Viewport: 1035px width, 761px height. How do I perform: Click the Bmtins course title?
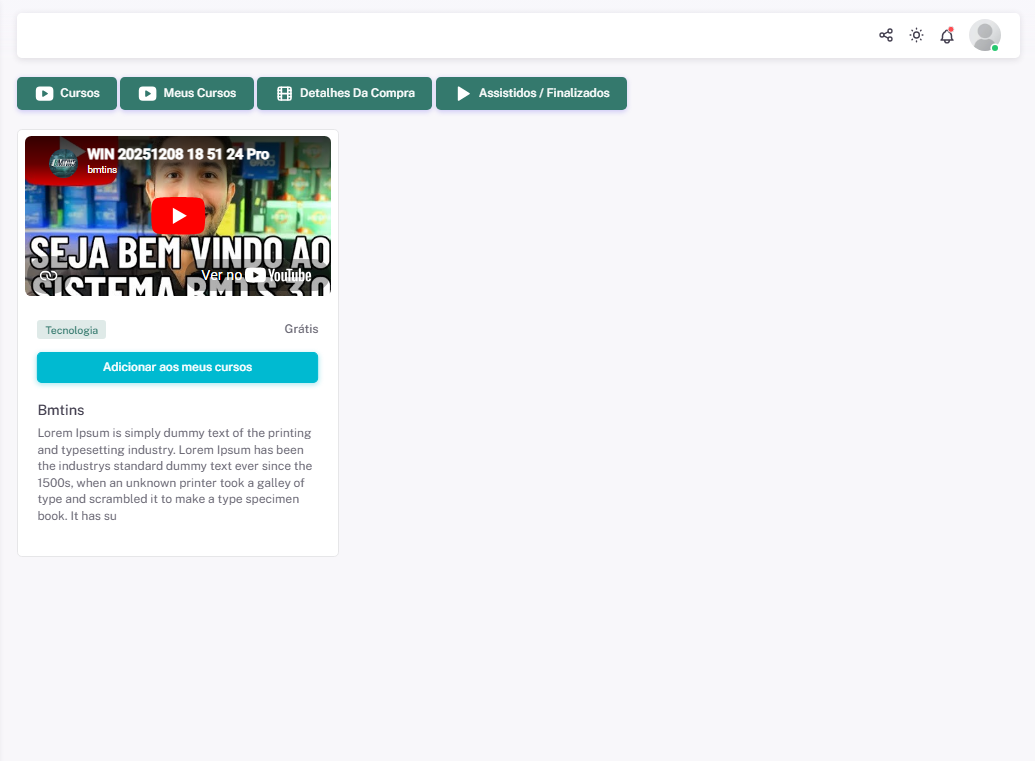(61, 411)
